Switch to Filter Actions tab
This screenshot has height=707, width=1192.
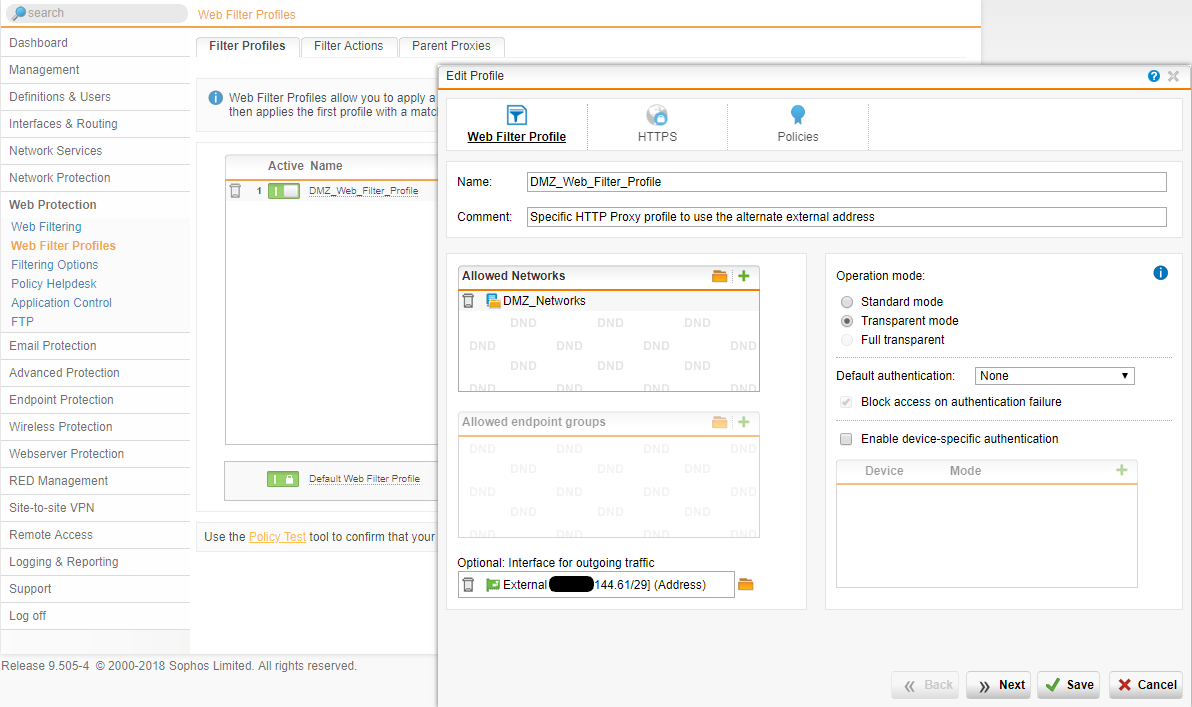click(348, 46)
